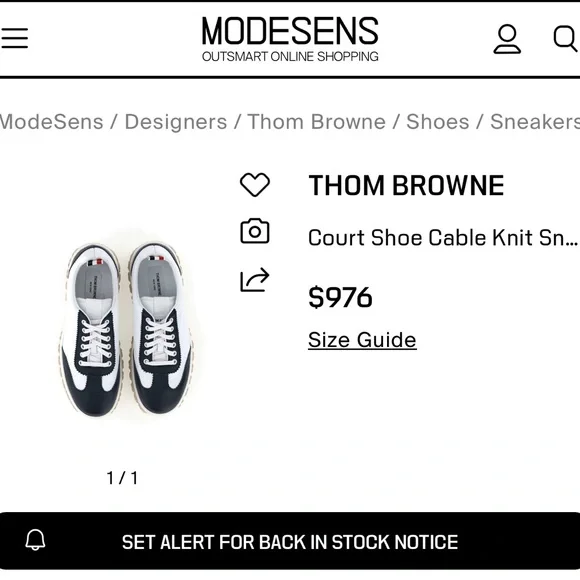Viewport: 580px width, 580px height.
Task: Click the $976 price
Action: (340, 297)
